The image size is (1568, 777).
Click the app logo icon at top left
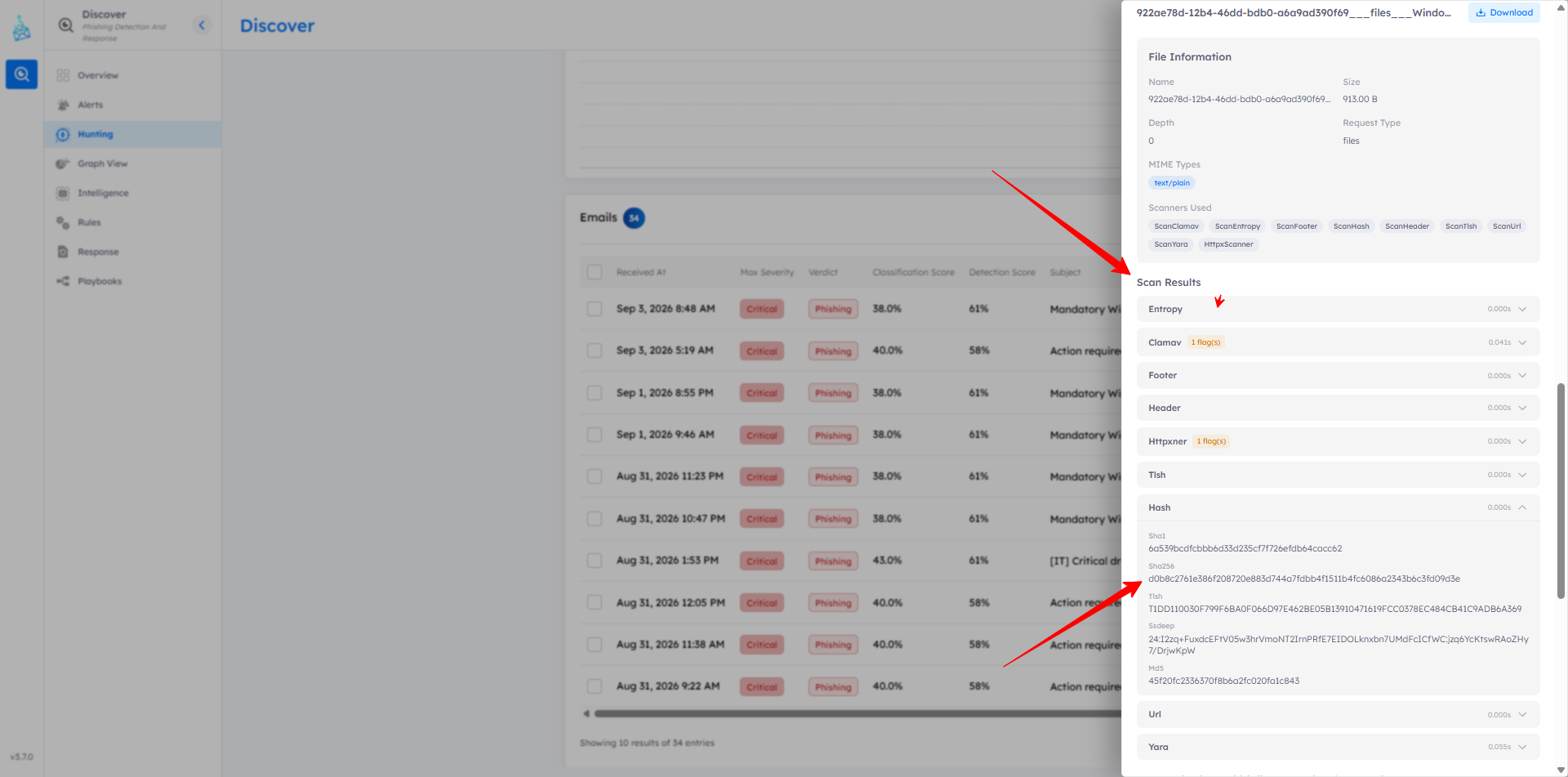(x=22, y=29)
